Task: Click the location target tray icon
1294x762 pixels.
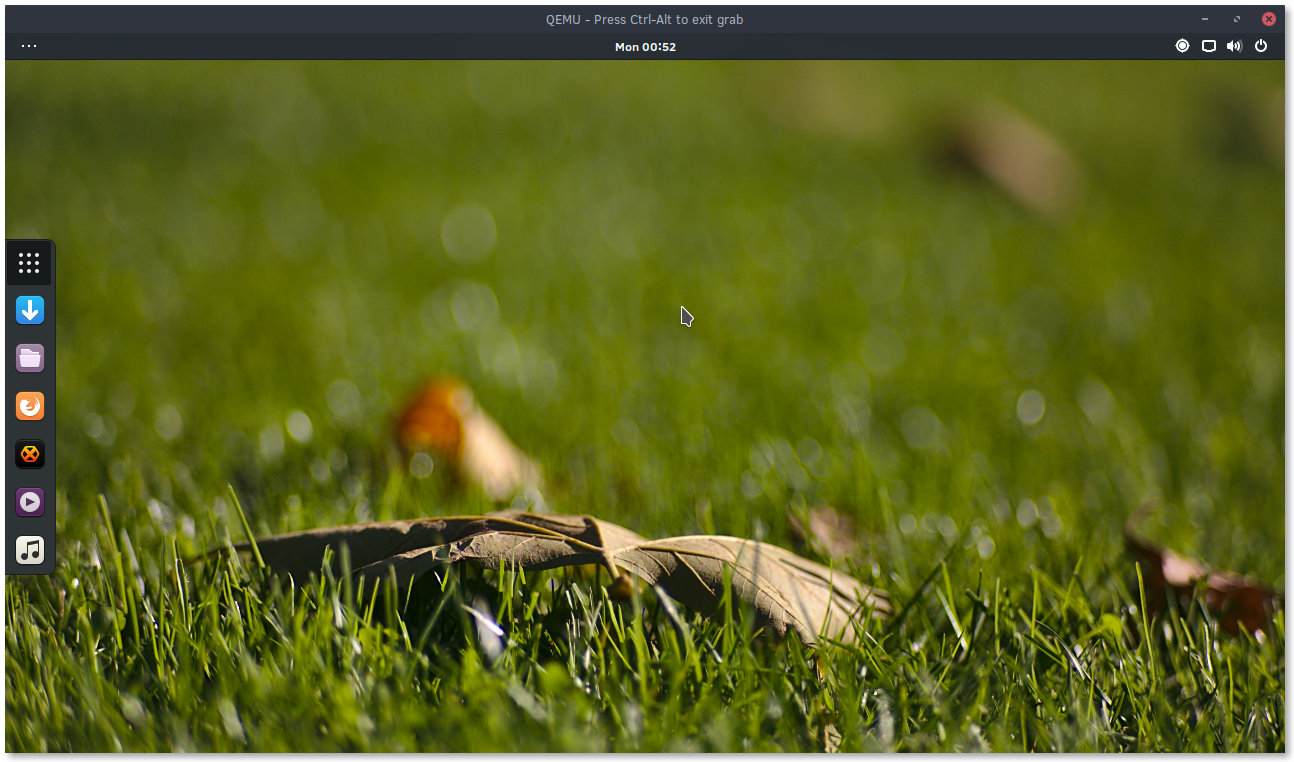Action: tap(1182, 46)
